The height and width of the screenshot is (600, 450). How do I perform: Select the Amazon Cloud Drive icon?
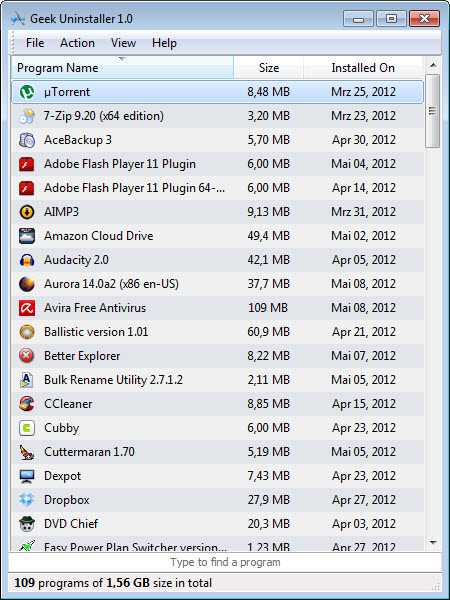(27, 236)
